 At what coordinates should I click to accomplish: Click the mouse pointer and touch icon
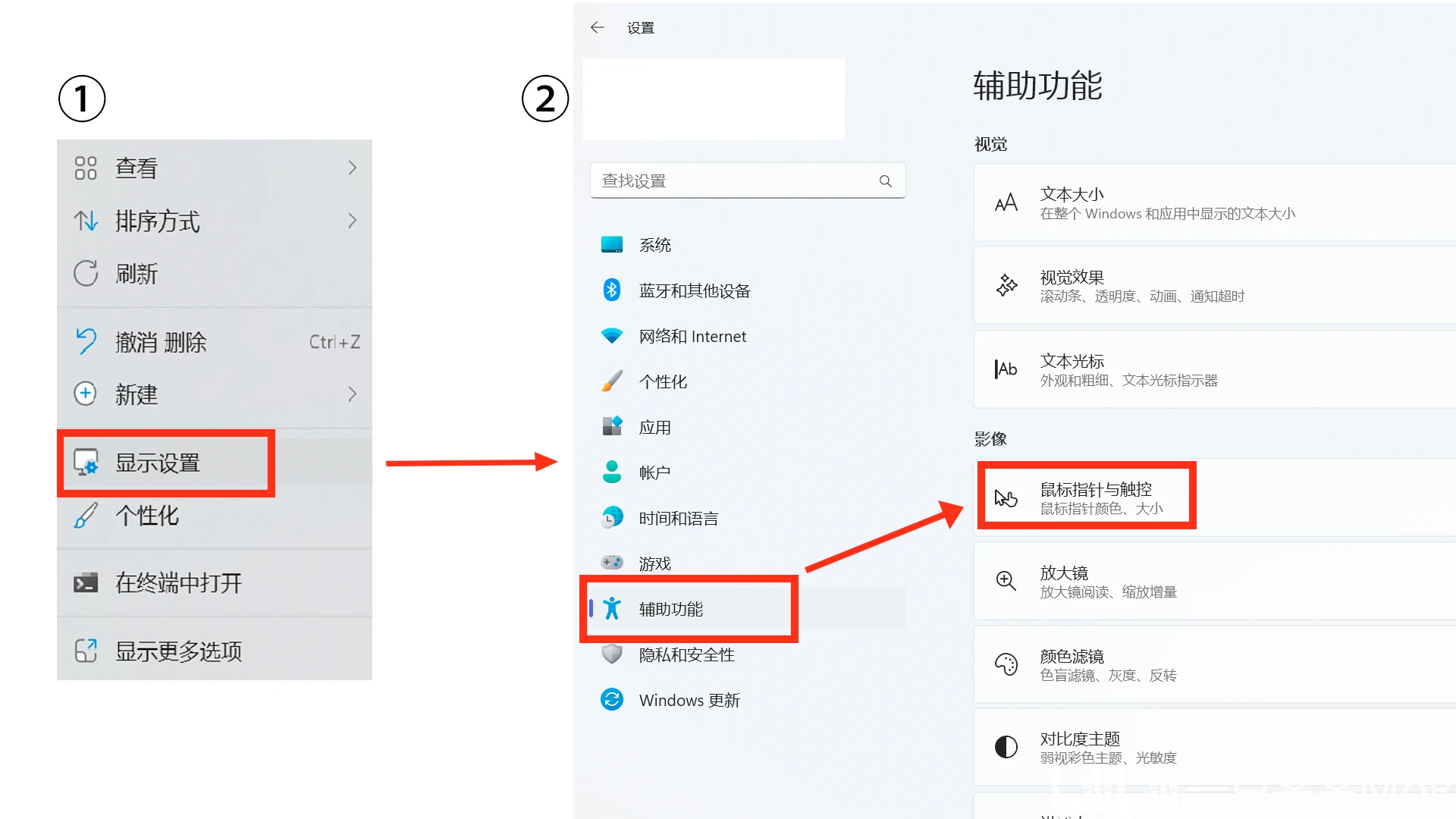pos(1006,498)
